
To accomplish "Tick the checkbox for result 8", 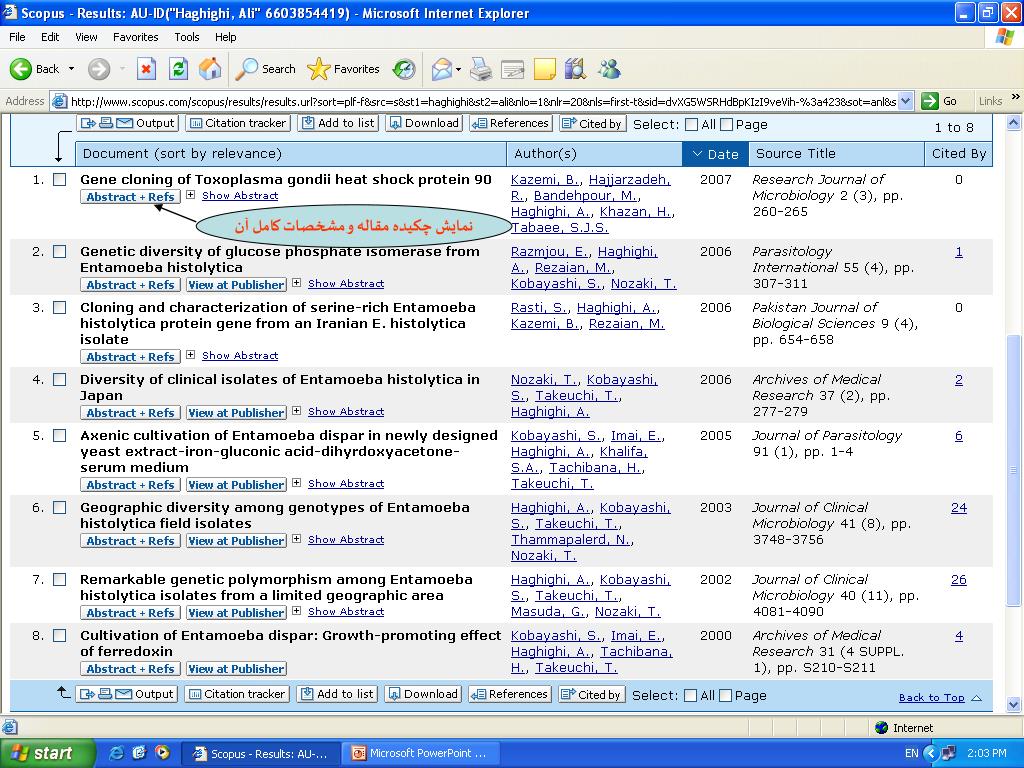I will (59, 635).
